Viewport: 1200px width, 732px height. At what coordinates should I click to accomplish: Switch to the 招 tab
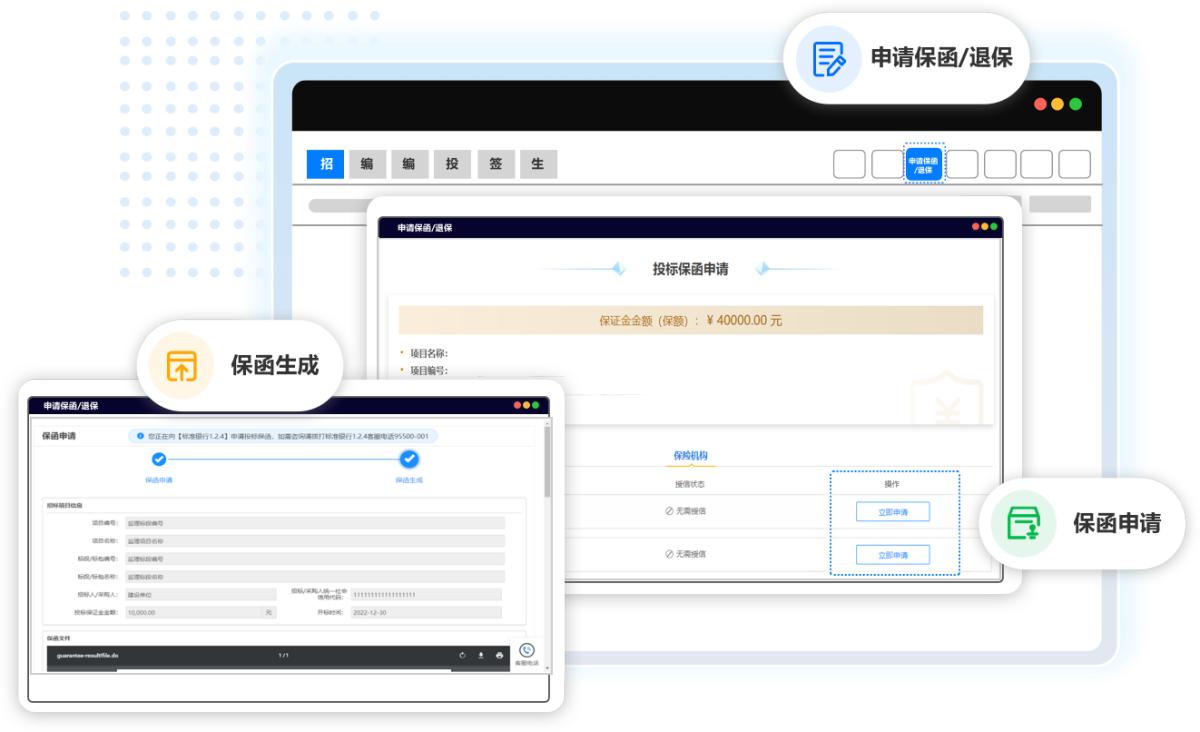pyautogui.click(x=324, y=163)
